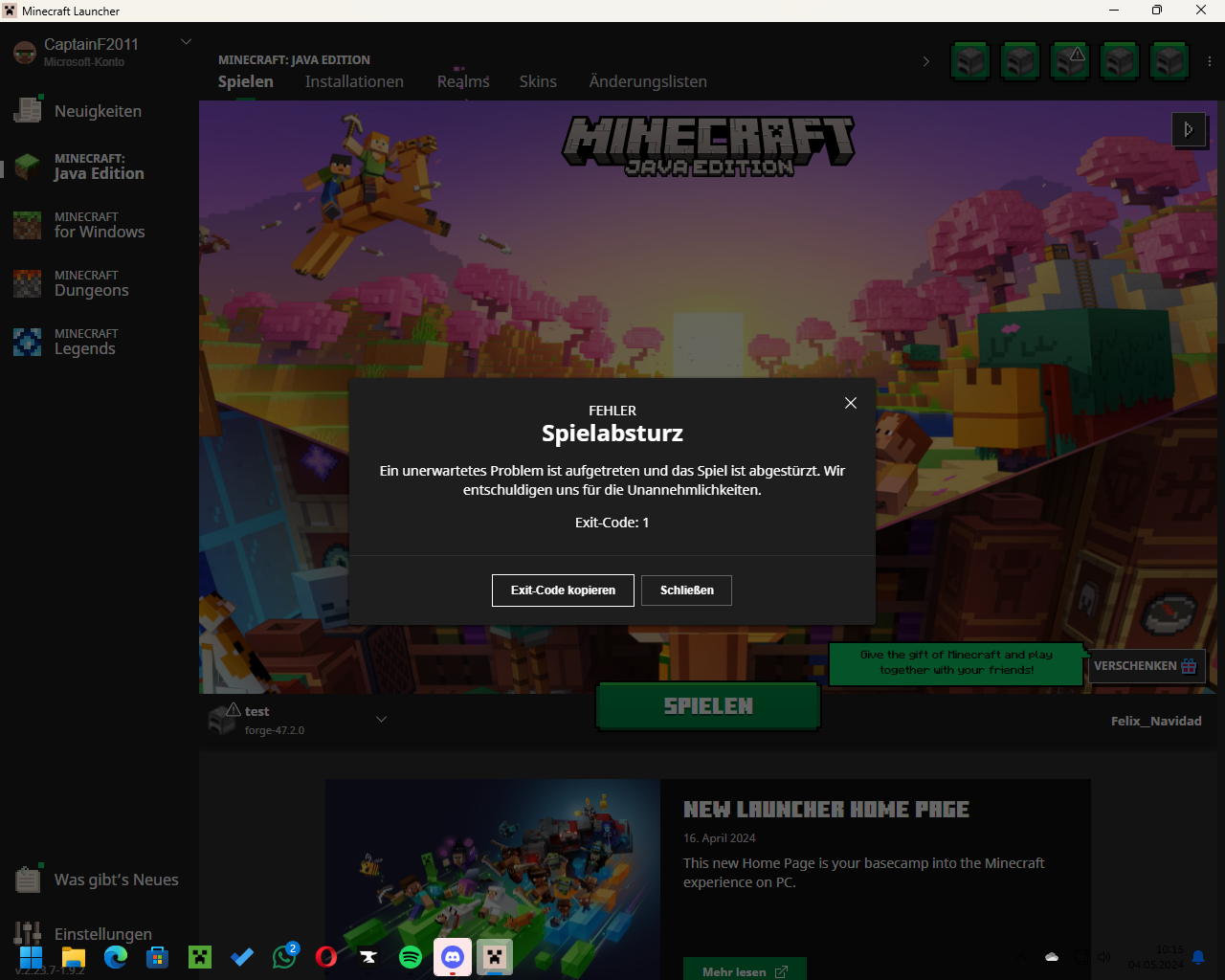This screenshot has height=980, width=1225.
Task: Expand the CaptainF2011 account dropdown
Action: (186, 42)
